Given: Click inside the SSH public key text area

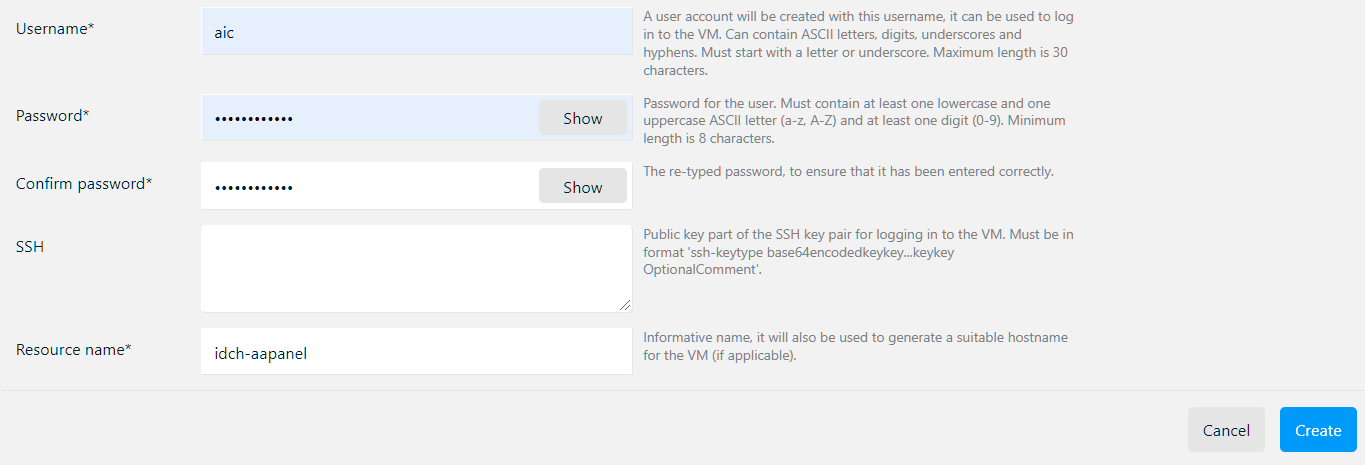Looking at the screenshot, I should point(416,268).
